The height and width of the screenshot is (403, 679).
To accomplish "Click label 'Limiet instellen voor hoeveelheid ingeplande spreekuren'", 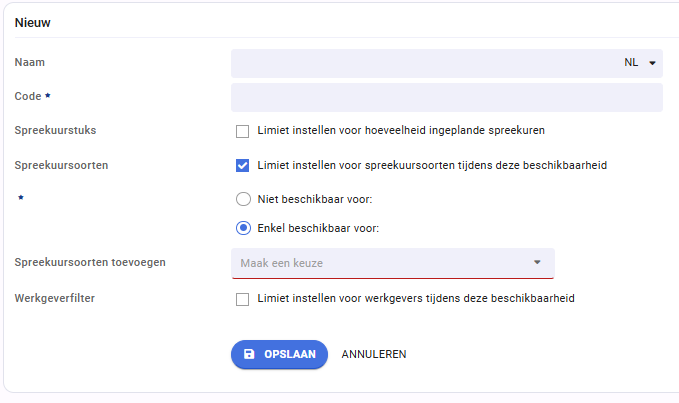I will (x=401, y=130).
